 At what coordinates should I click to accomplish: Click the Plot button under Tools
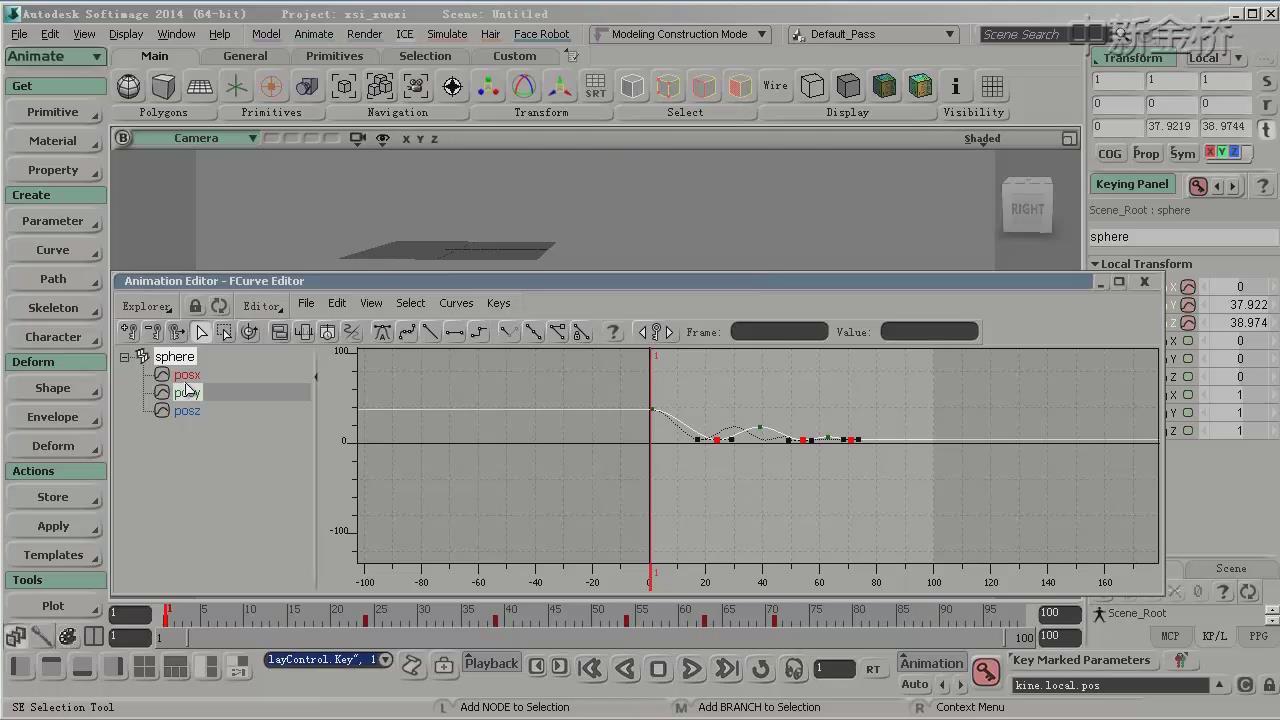coord(54,606)
